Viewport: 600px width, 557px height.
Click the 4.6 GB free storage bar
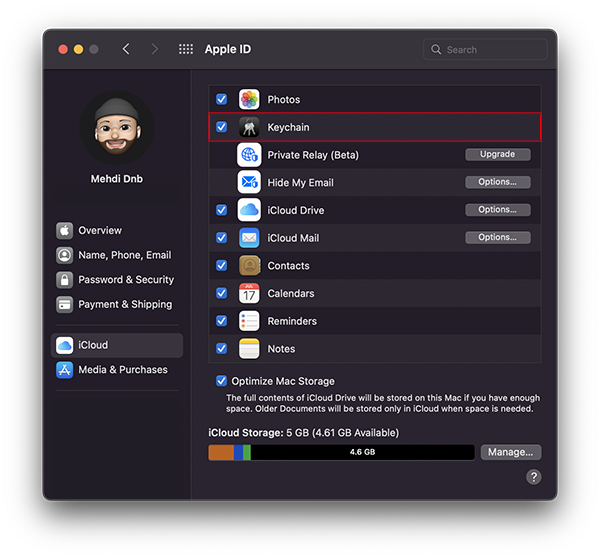[x=362, y=452]
